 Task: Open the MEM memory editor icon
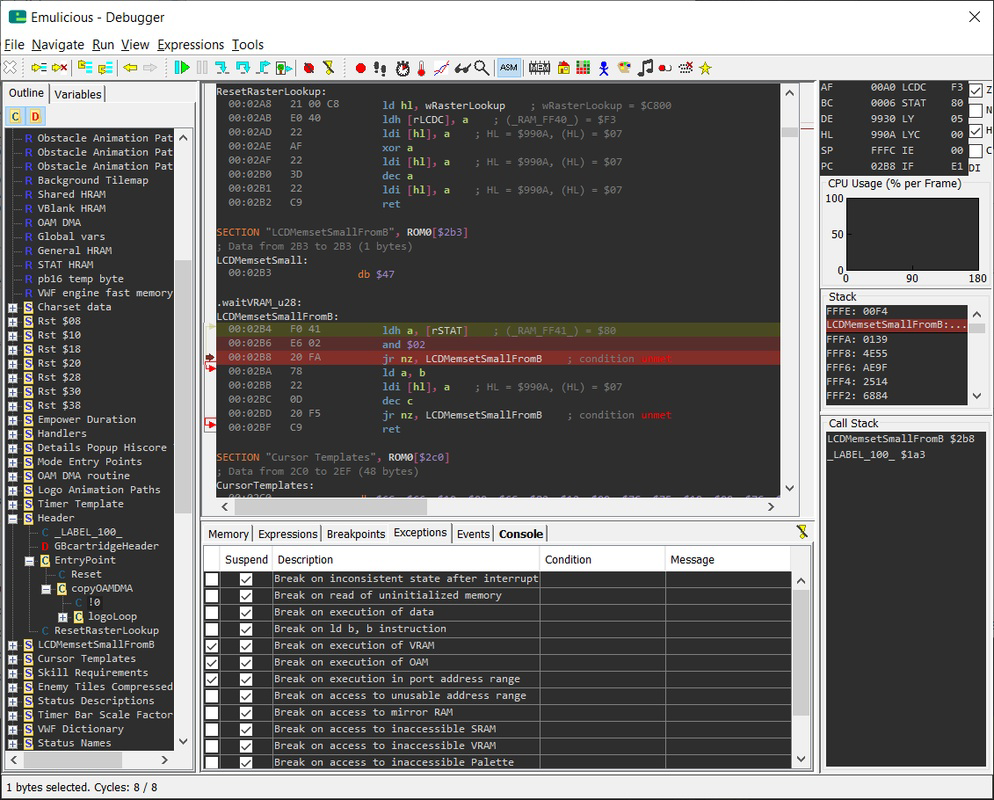click(539, 68)
